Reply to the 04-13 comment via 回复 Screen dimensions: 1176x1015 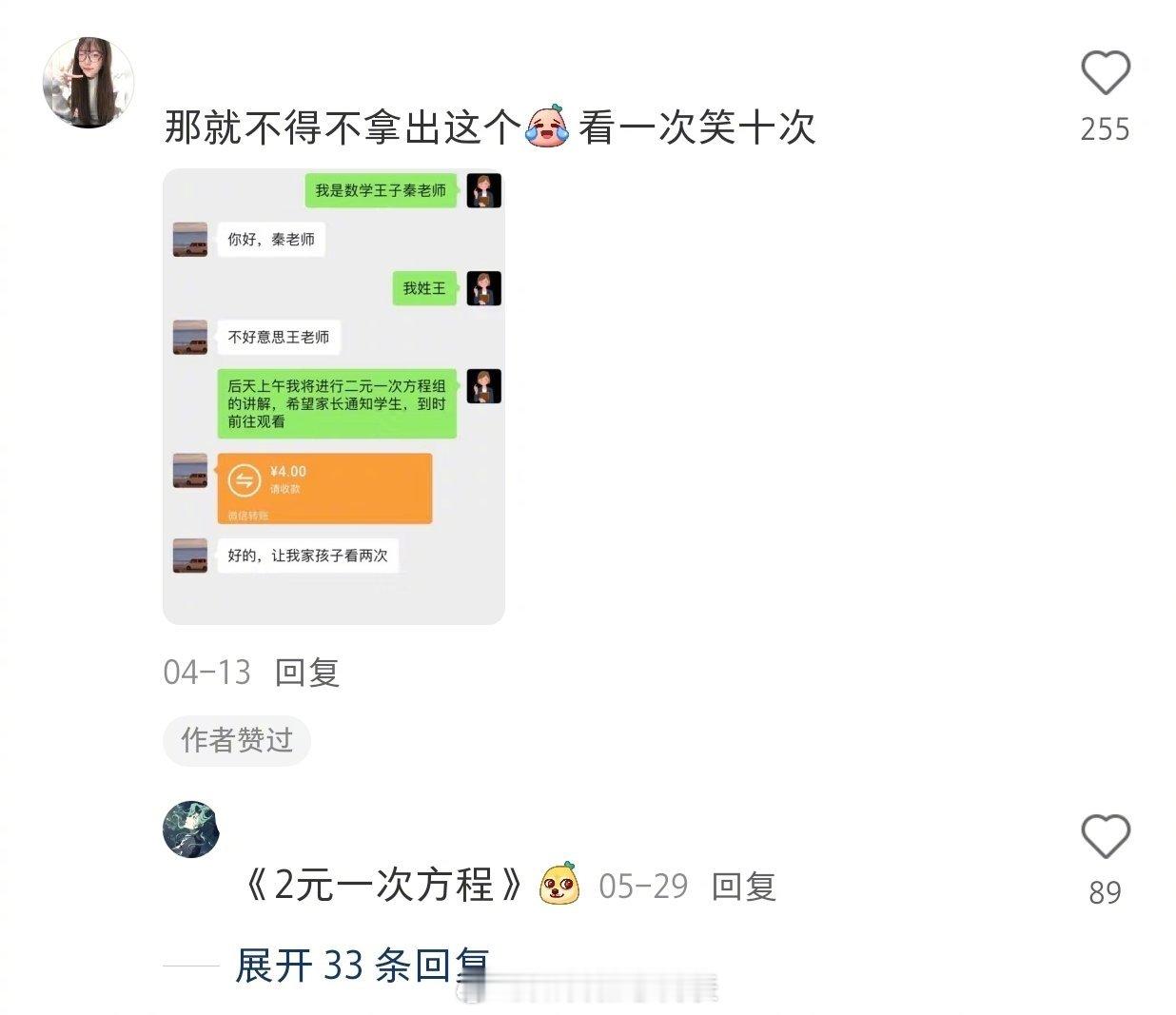307,673
